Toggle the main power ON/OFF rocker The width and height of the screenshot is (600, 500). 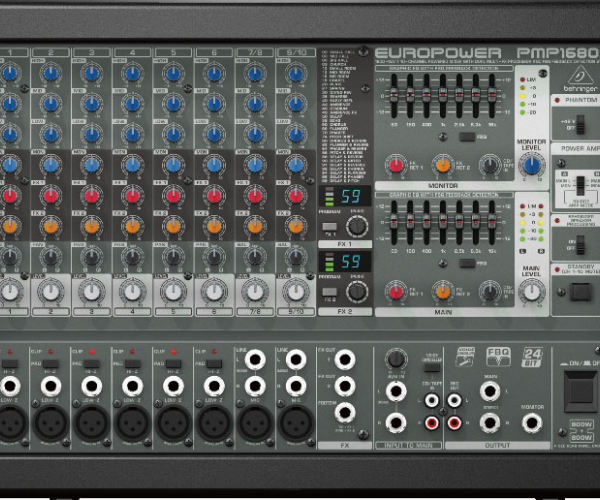point(580,391)
